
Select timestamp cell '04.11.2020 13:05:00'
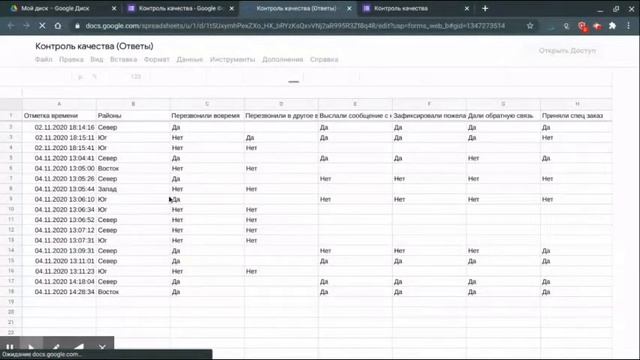click(59, 168)
